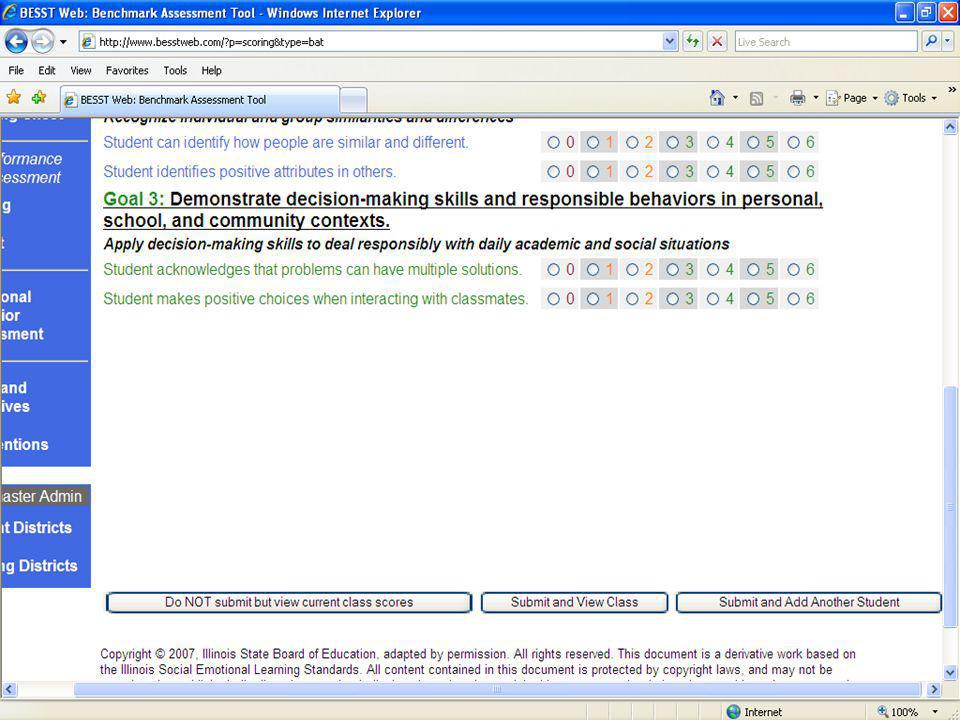Open the Edit menu
Screen dimensions: 960x720
pyautogui.click(x=47, y=70)
